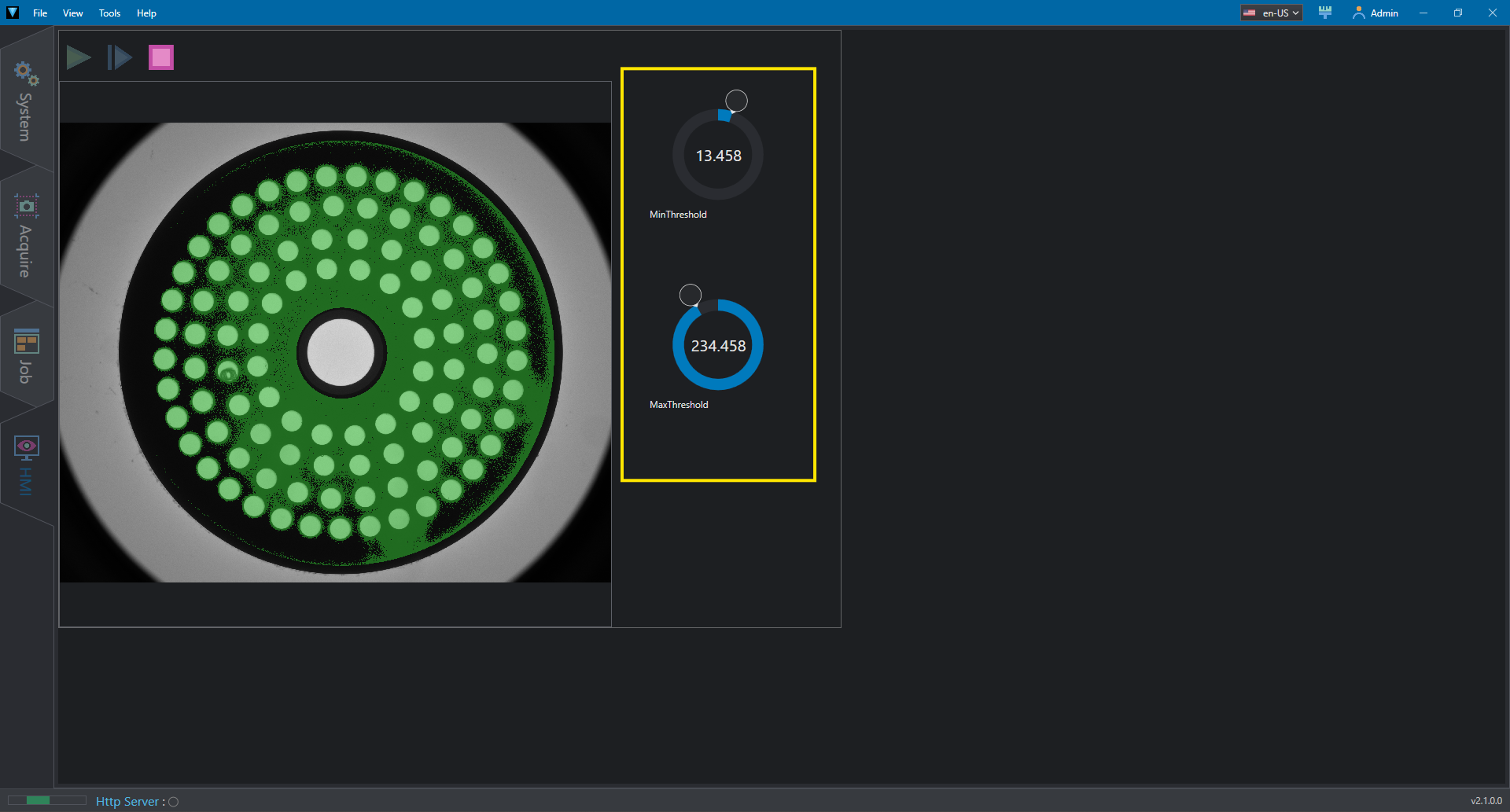Open the Help menu

click(x=146, y=13)
